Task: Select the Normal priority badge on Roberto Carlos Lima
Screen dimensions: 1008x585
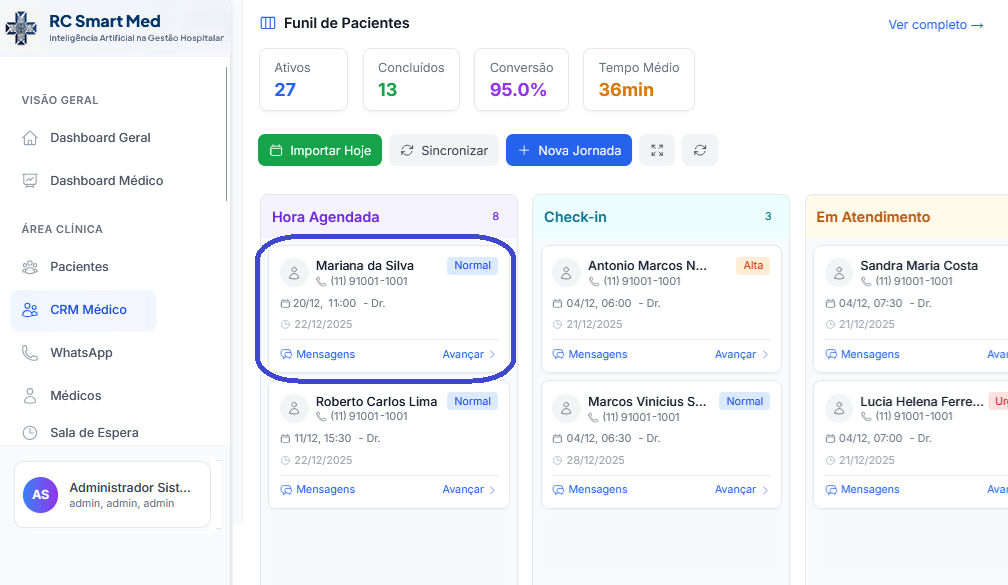Action: [x=472, y=401]
